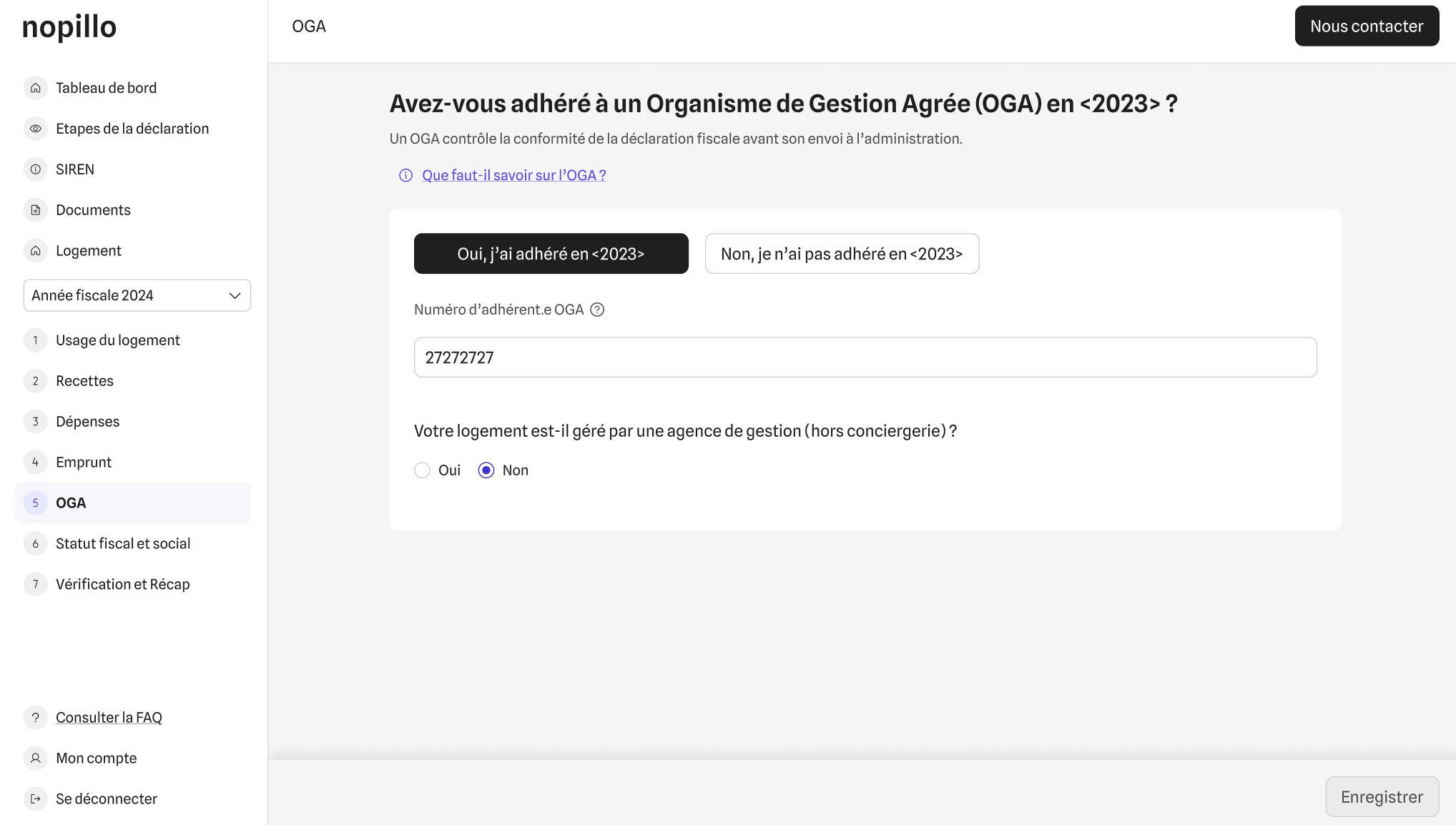Viewport: 1456px width, 825px height.
Task: Click the Se déconnecter logout icon
Action: pyautogui.click(x=36, y=799)
